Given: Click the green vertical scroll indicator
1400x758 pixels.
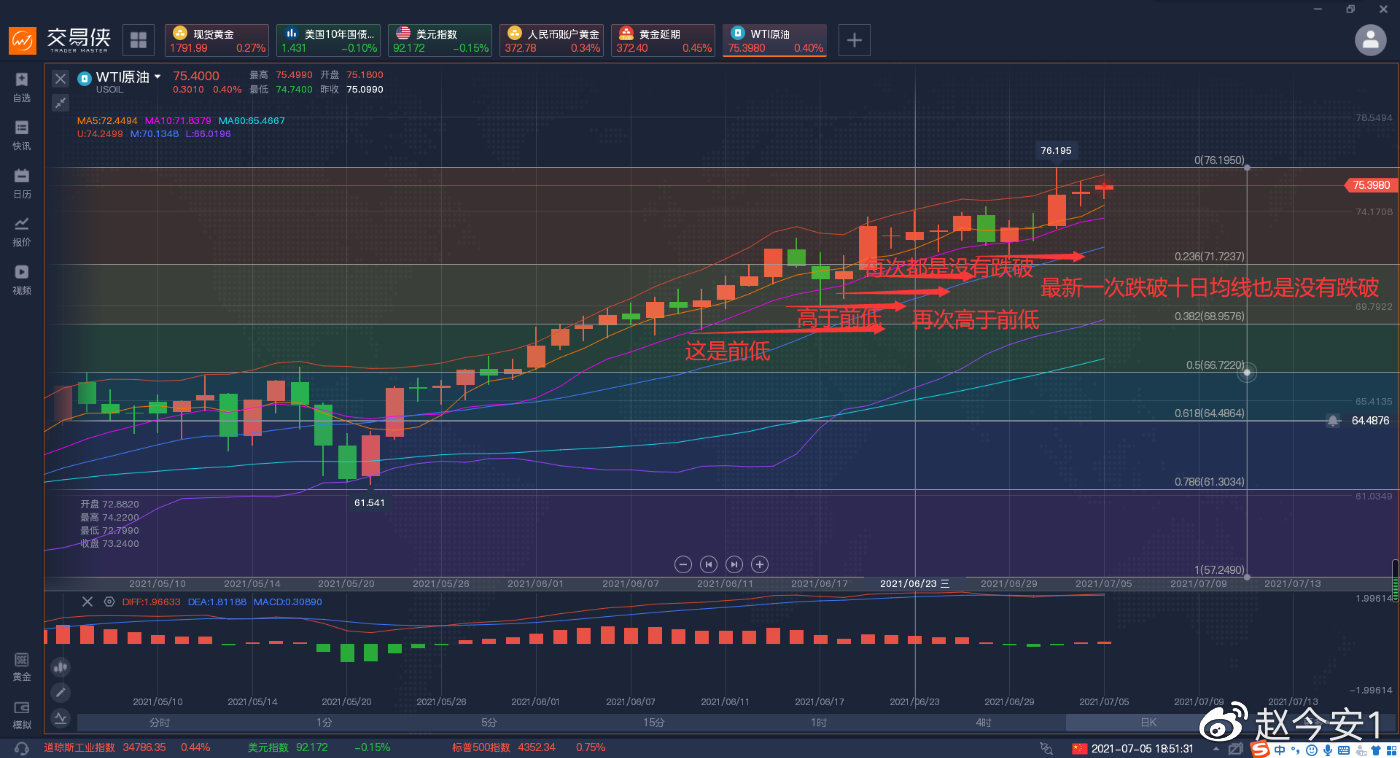Looking at the screenshot, I should (1395, 580).
